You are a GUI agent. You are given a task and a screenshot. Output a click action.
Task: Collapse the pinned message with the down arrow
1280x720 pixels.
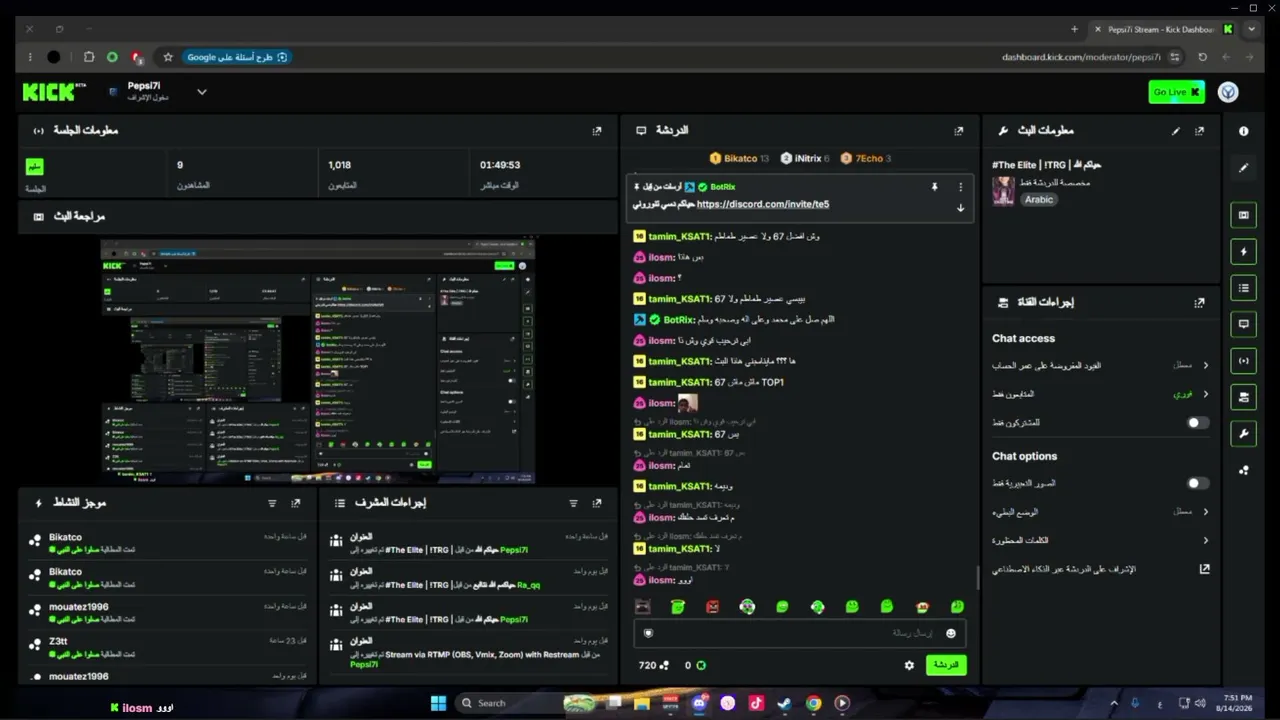click(960, 208)
